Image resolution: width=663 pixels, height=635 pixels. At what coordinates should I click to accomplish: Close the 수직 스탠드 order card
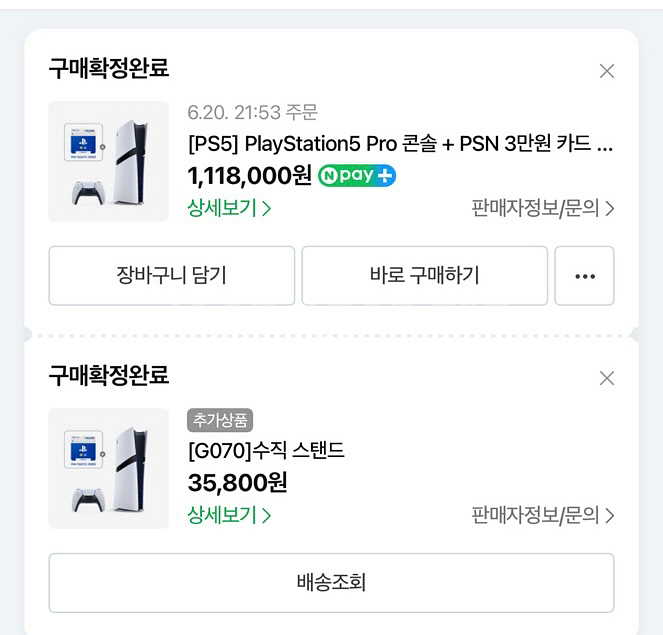606,378
